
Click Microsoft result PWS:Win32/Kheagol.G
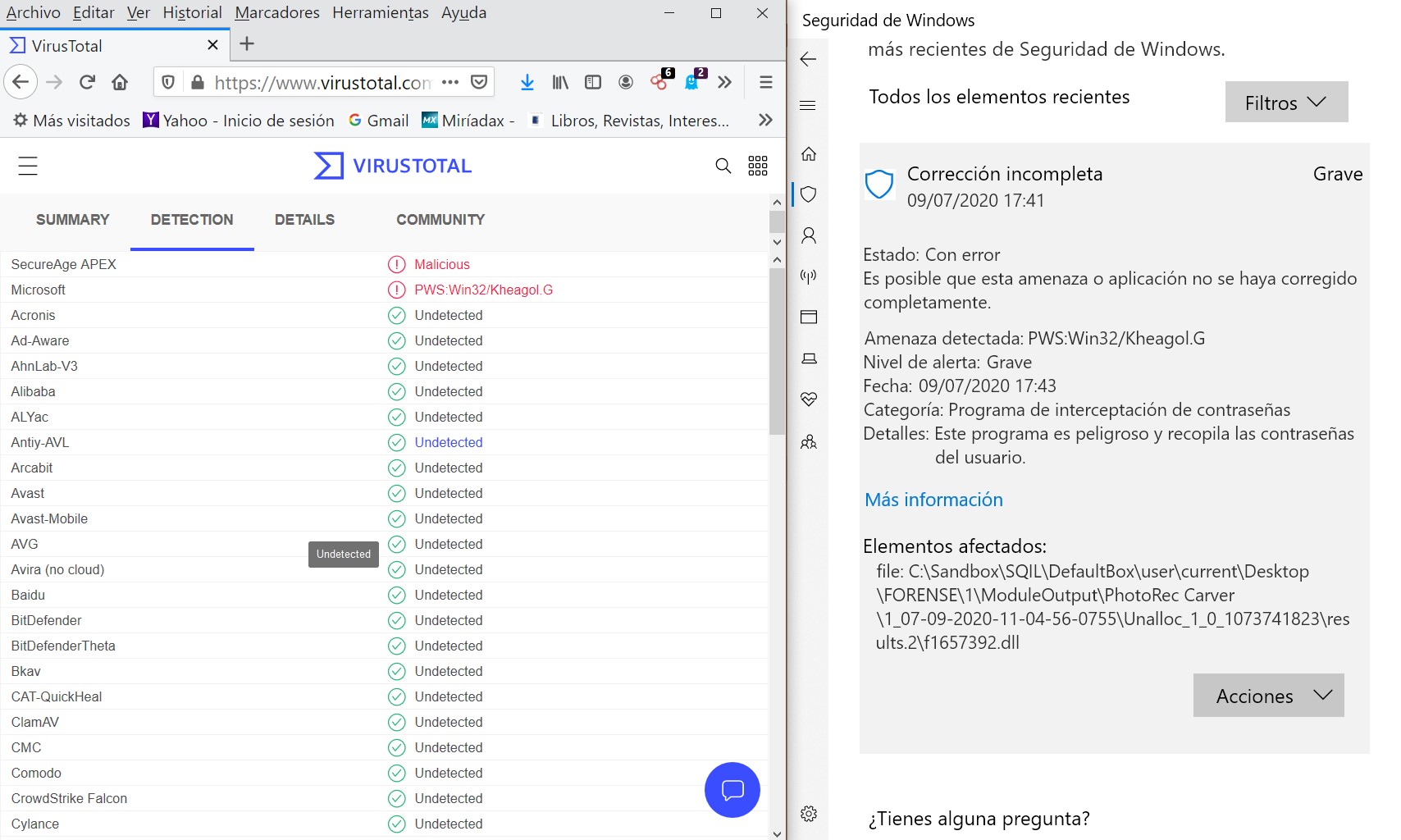pyautogui.click(x=483, y=290)
